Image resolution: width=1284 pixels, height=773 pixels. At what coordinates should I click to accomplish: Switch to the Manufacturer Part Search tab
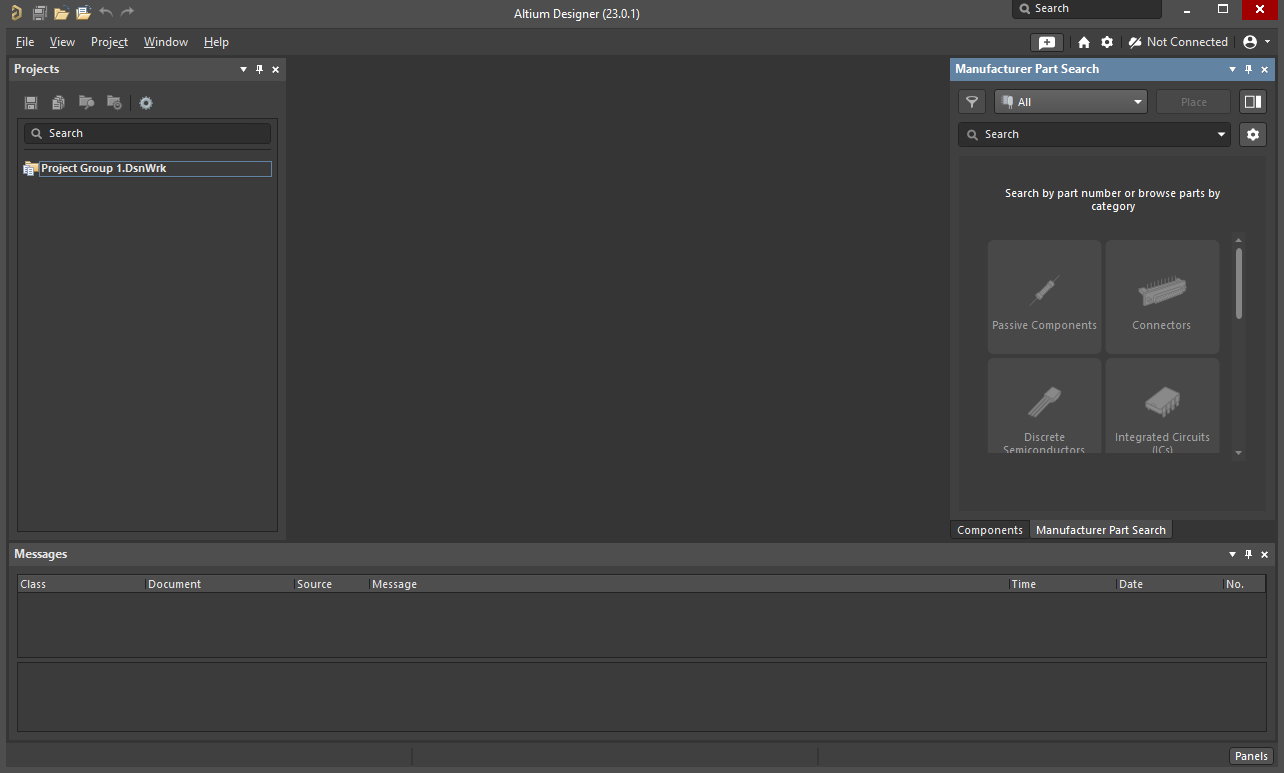(1101, 530)
